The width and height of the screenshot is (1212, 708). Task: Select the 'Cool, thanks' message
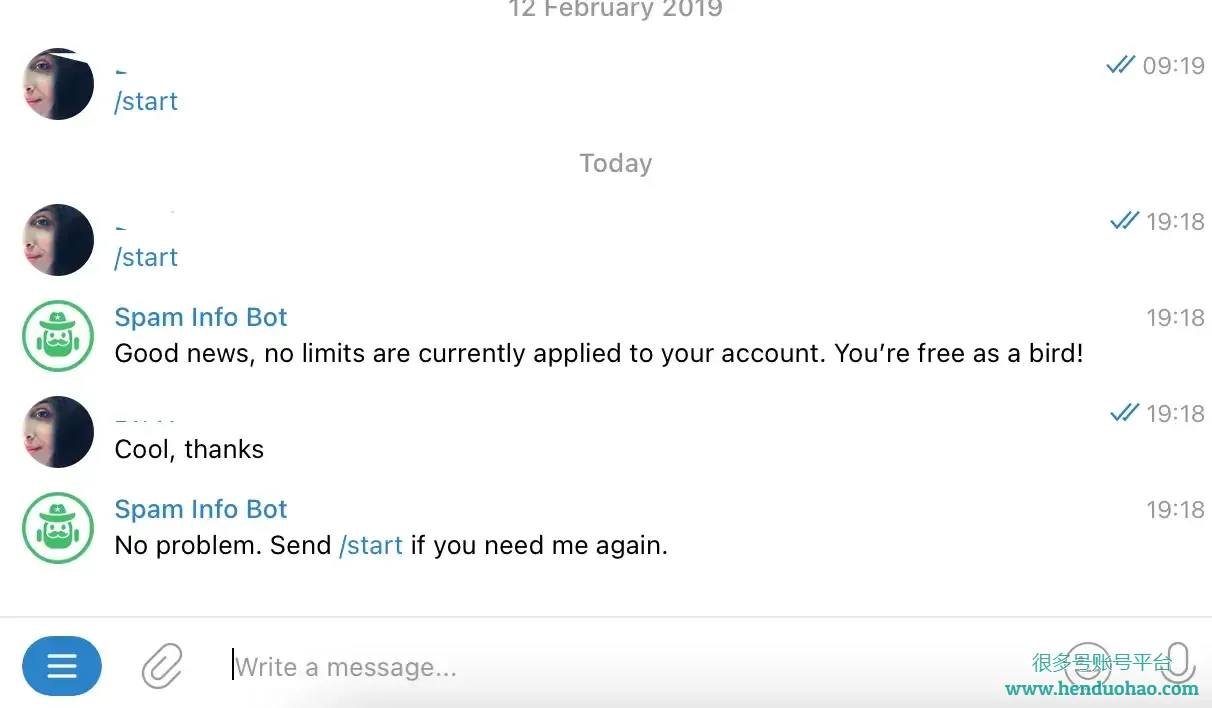coord(190,449)
